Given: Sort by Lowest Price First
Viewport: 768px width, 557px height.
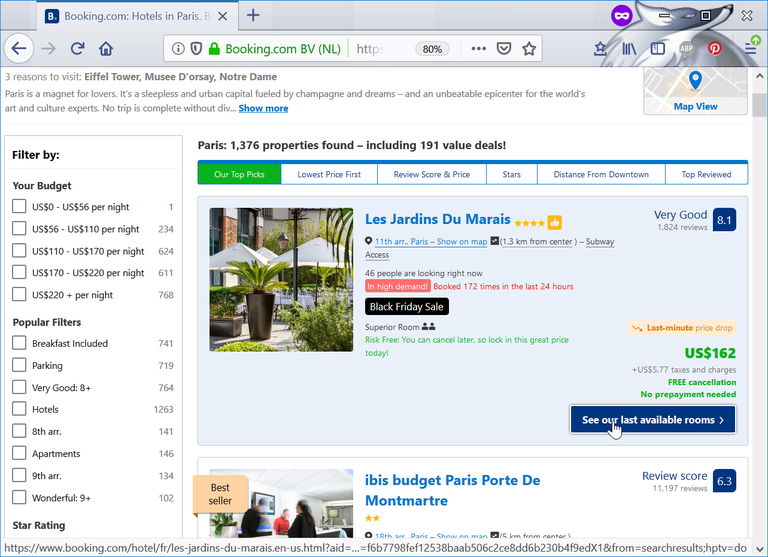Looking at the screenshot, I should coord(329,174).
